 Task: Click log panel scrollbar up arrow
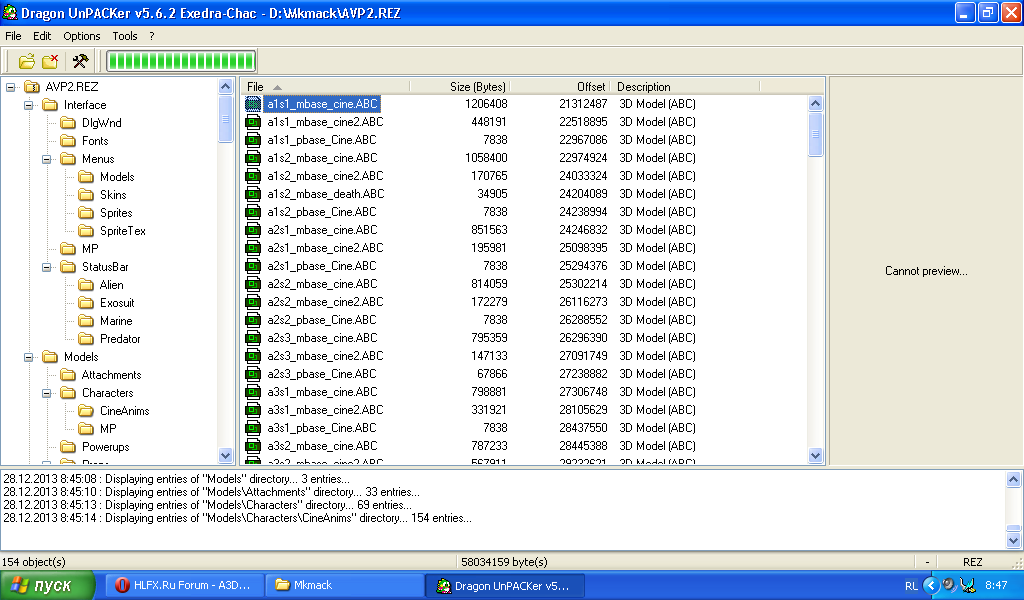[x=1013, y=479]
